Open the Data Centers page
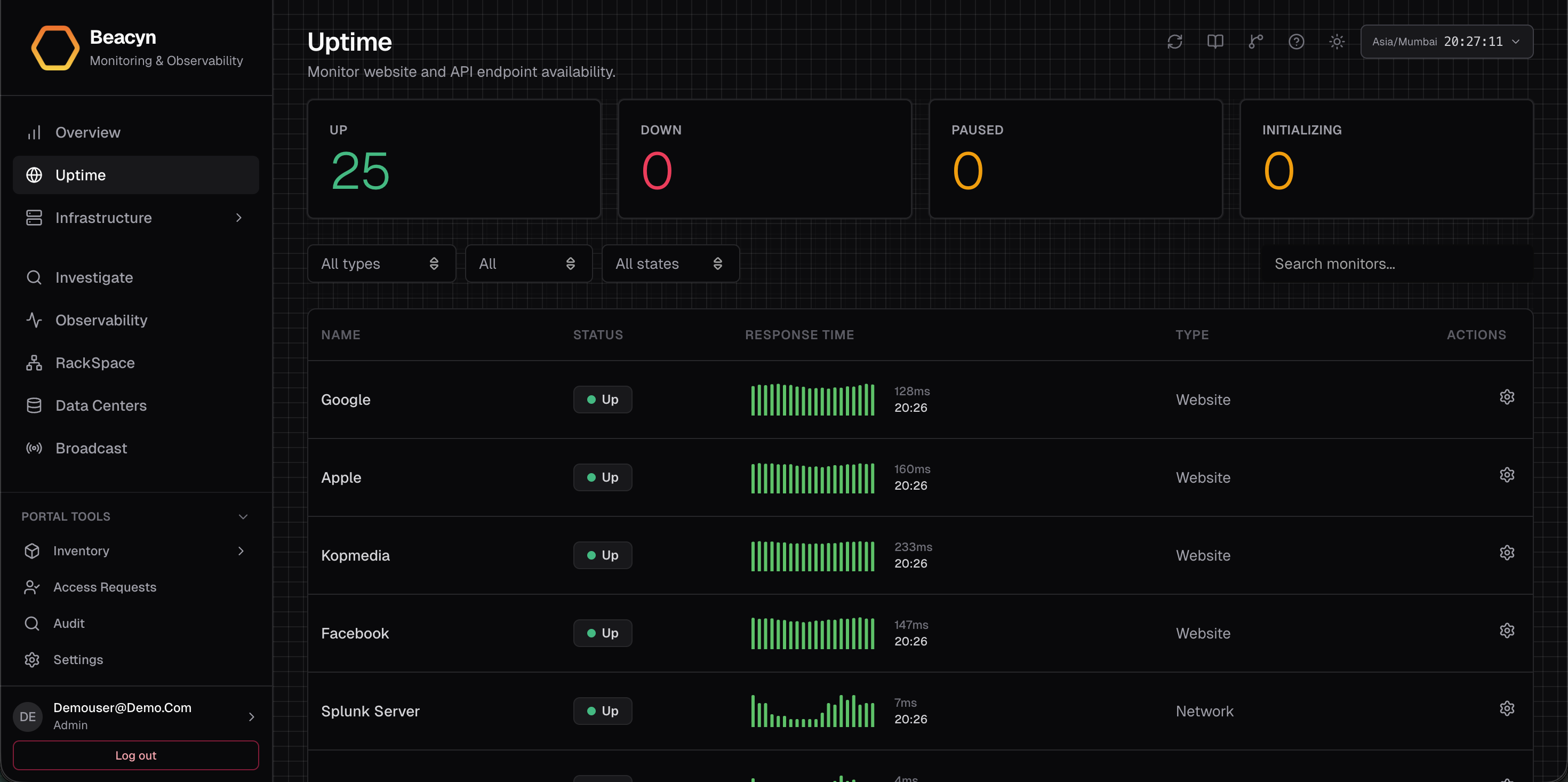Screen dimensions: 1568x782 pos(136,405)
